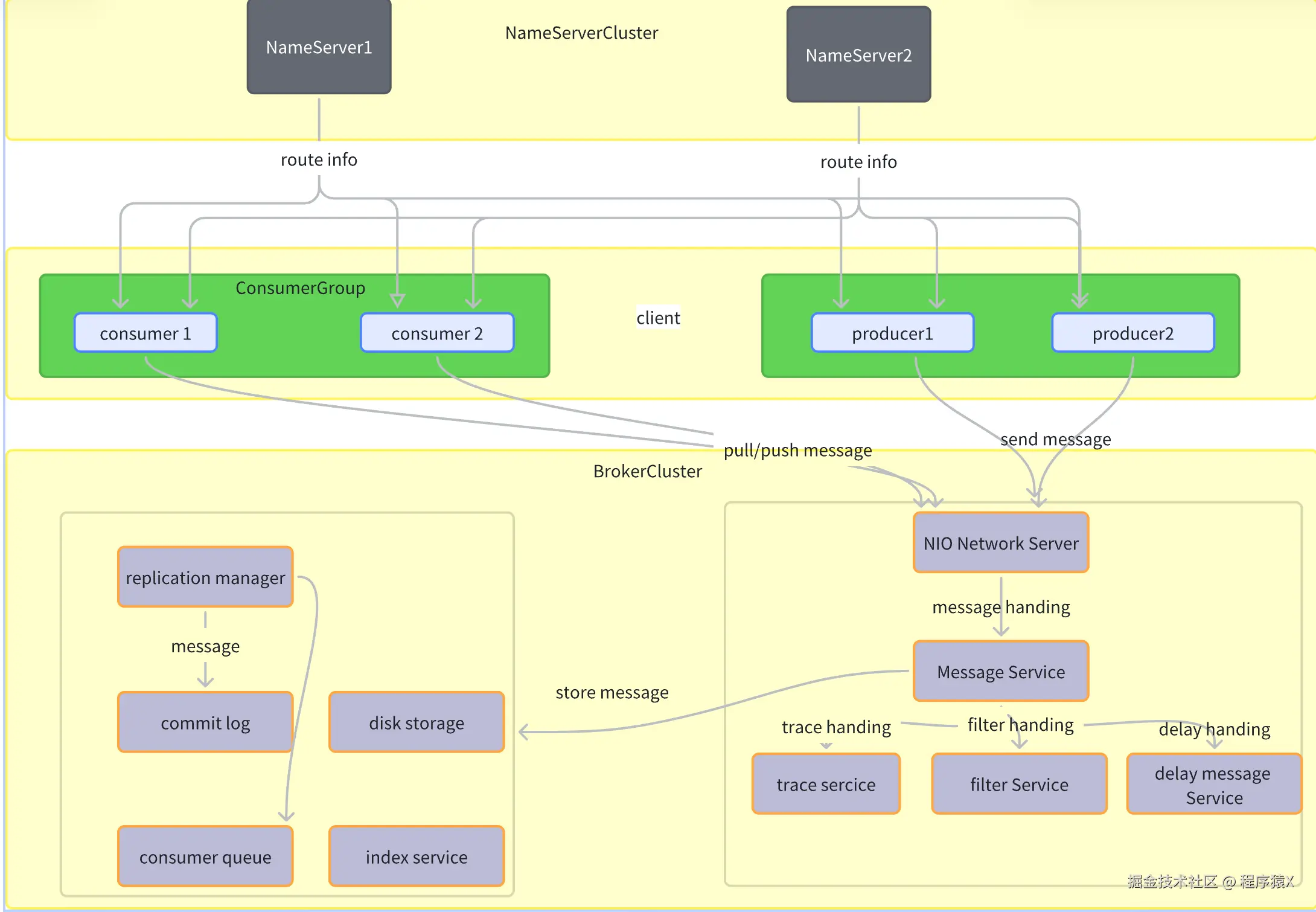Click the pull/push message edge label
Screen dimensions: 1316x912
[x=797, y=450]
